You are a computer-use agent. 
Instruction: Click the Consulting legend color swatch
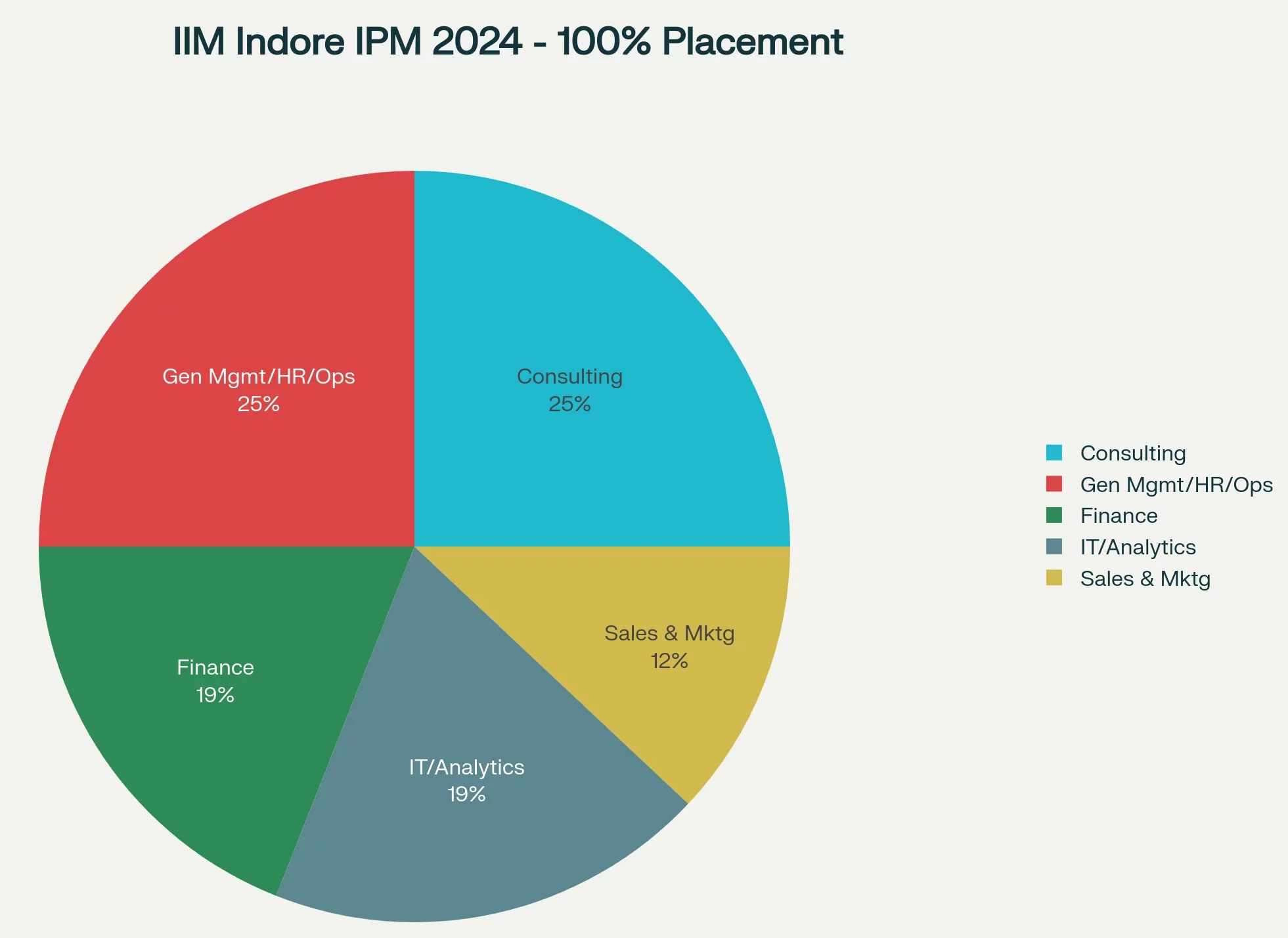(1054, 453)
